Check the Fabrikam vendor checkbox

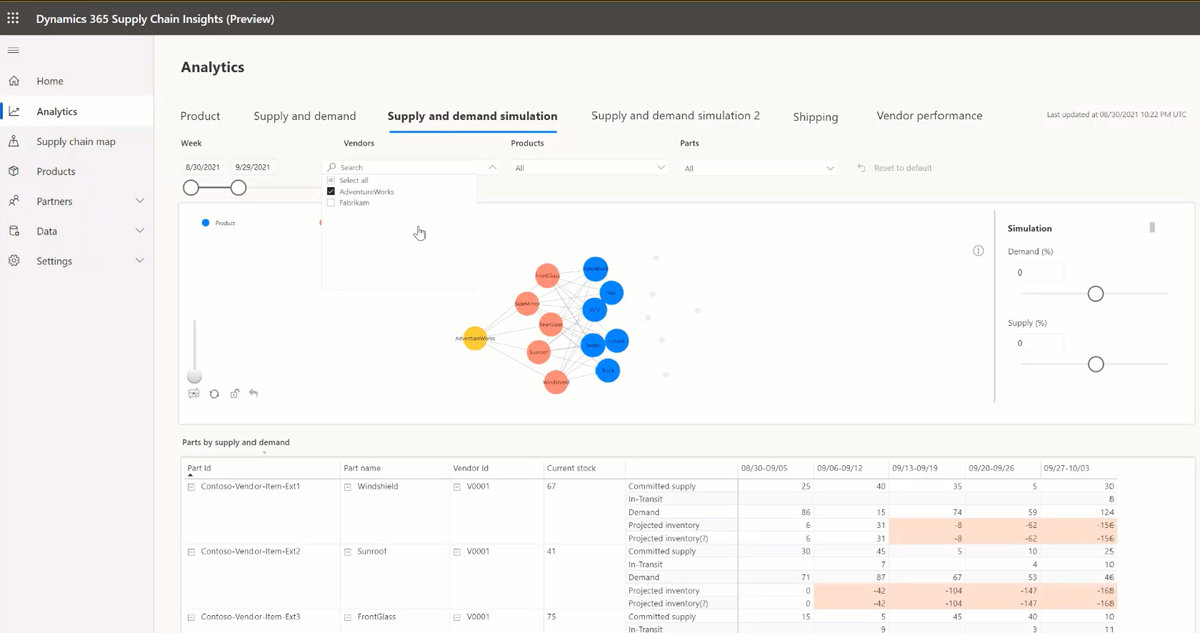(331, 202)
